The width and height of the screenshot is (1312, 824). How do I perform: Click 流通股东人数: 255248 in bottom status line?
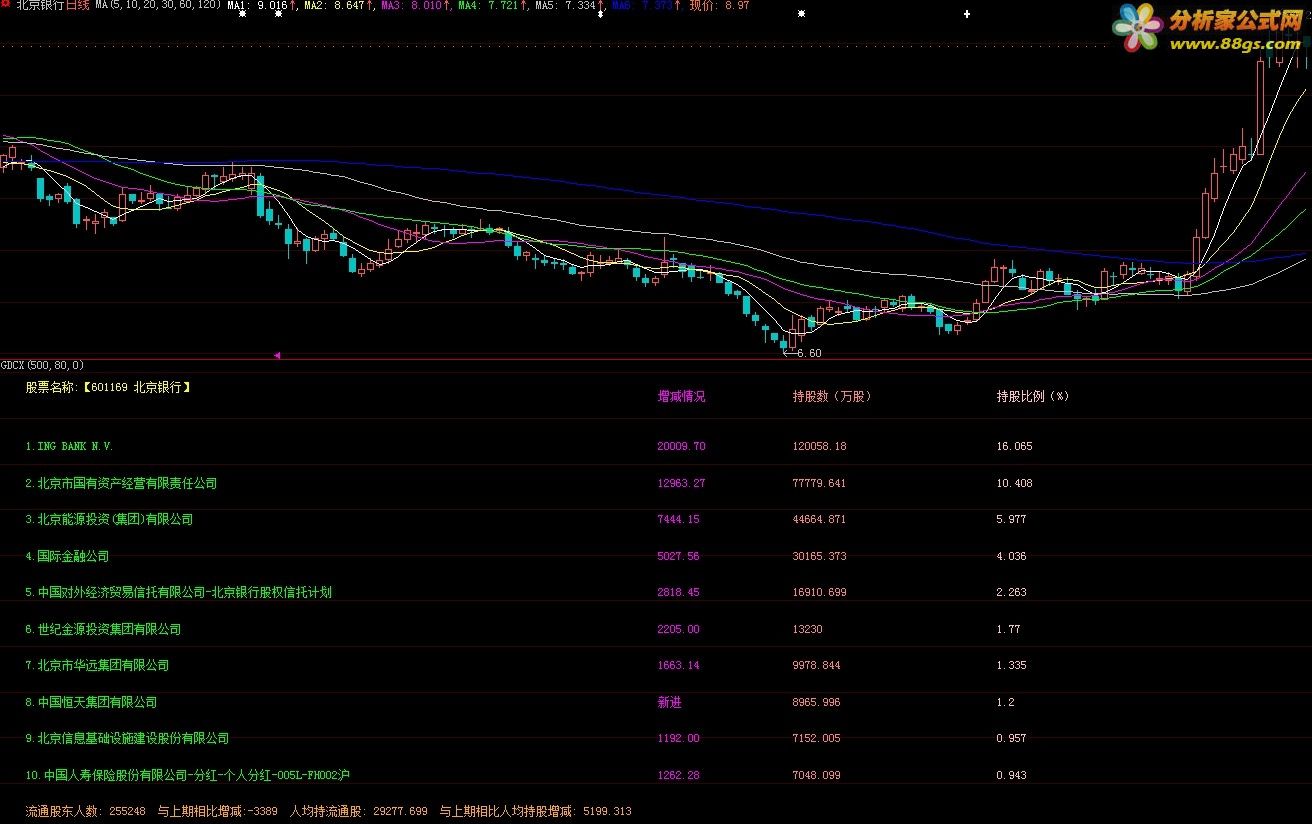pyautogui.click(x=85, y=811)
